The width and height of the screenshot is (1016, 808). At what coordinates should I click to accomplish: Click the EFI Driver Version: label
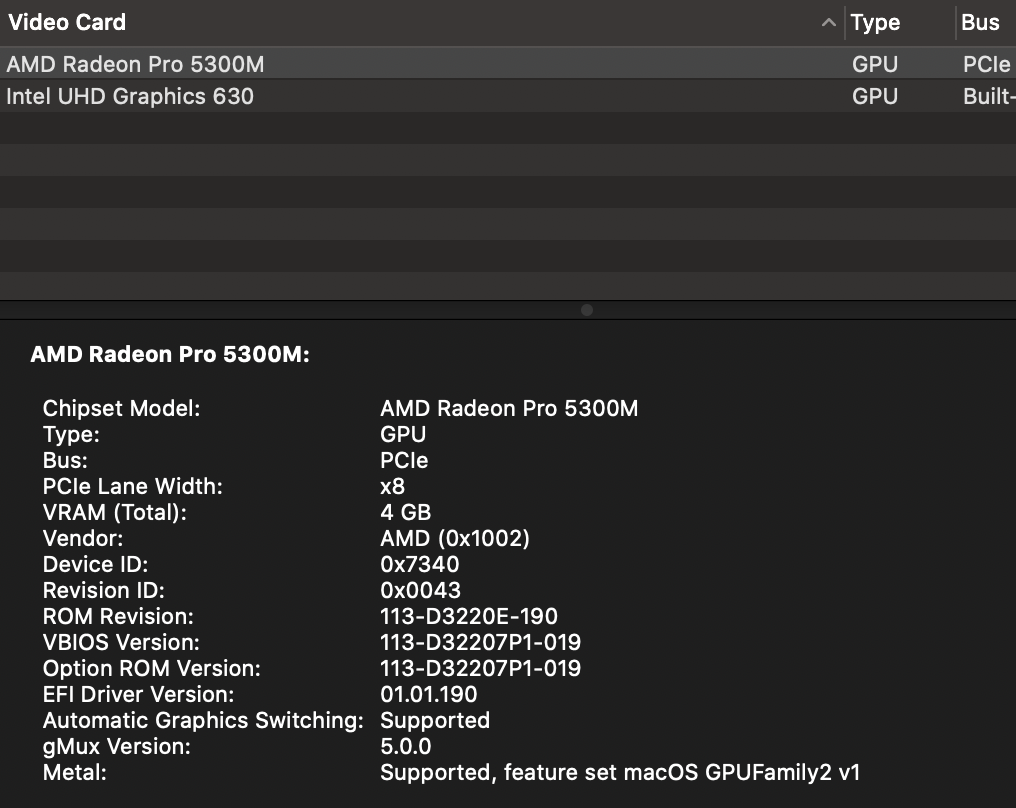click(x=139, y=694)
